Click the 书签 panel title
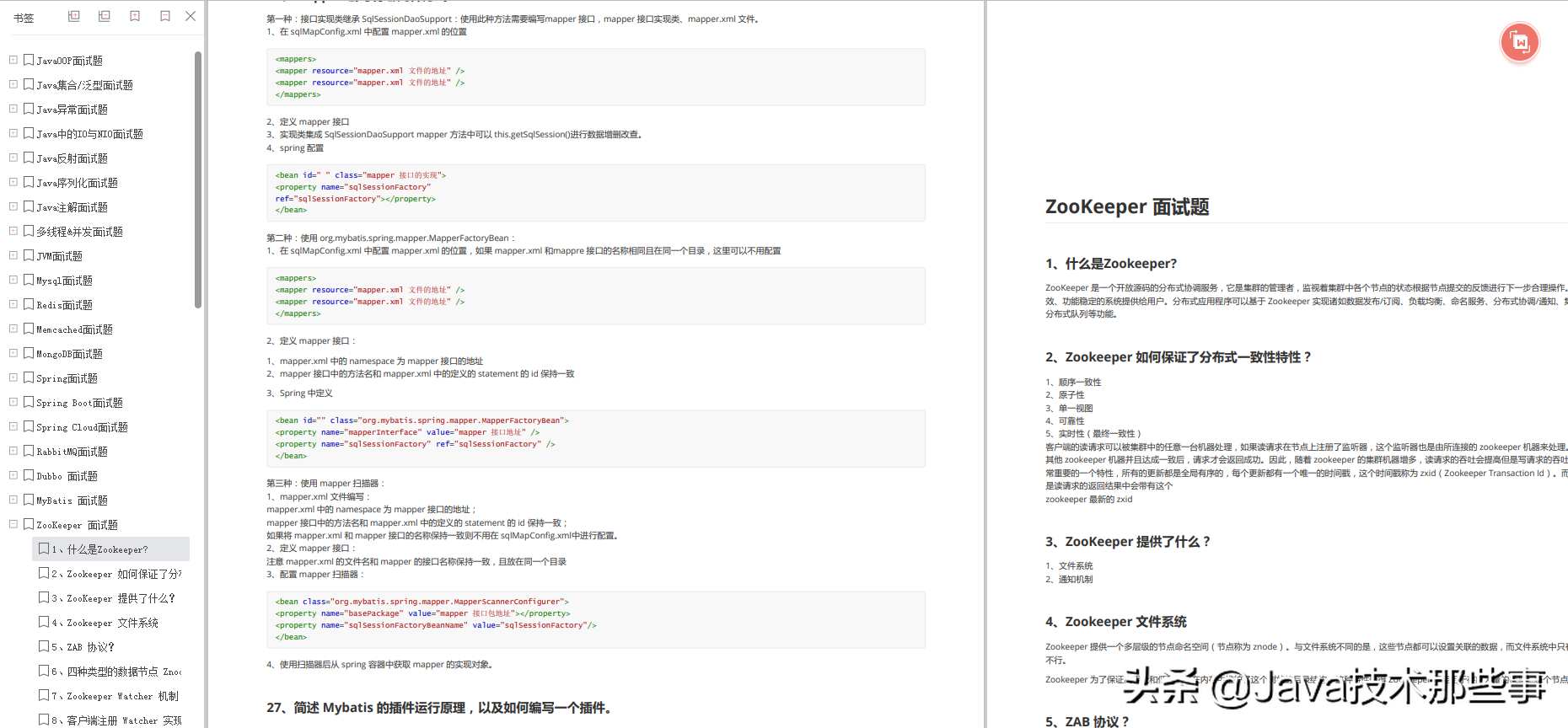 24,18
